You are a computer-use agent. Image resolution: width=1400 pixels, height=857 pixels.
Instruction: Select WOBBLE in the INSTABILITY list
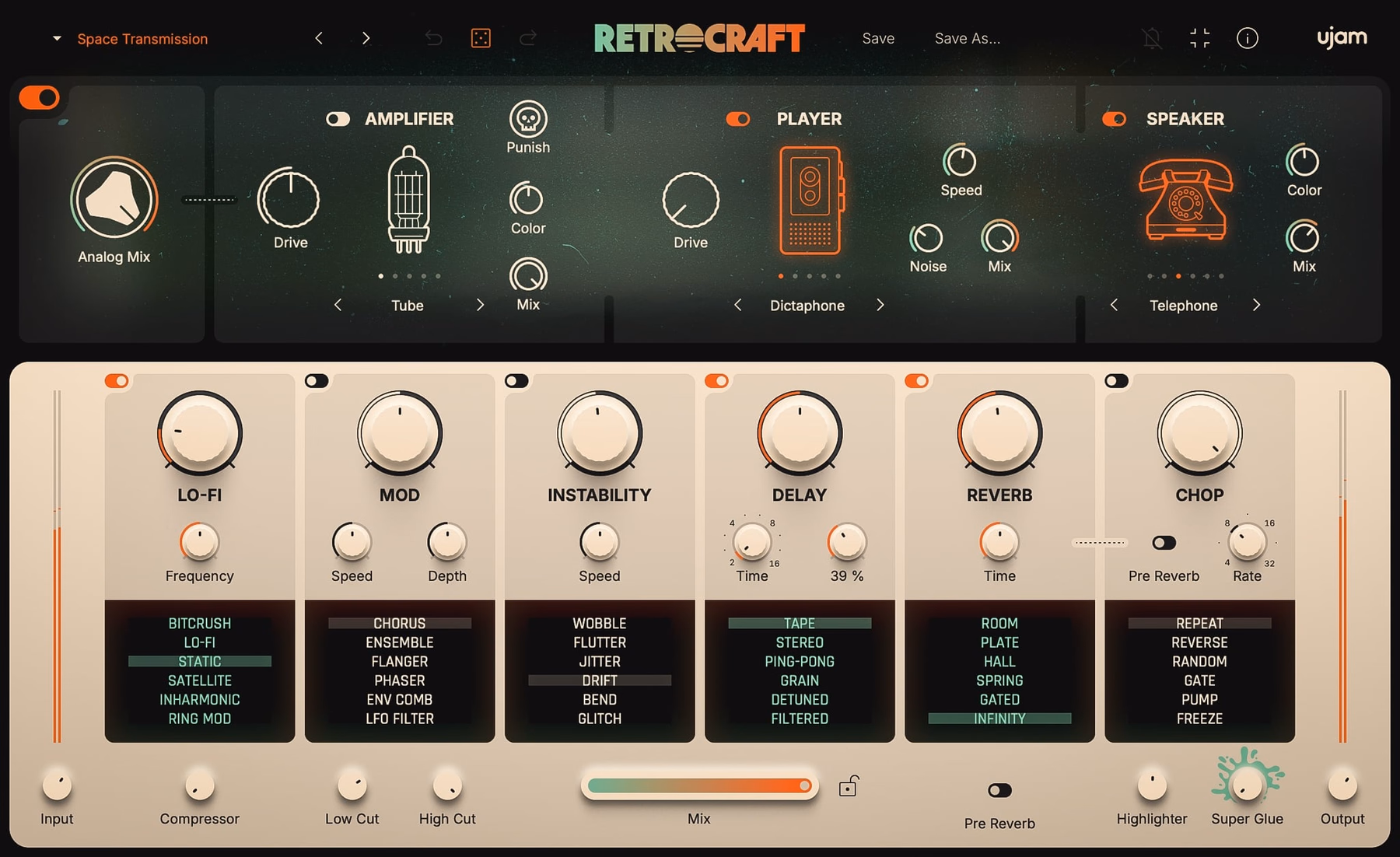[600, 624]
